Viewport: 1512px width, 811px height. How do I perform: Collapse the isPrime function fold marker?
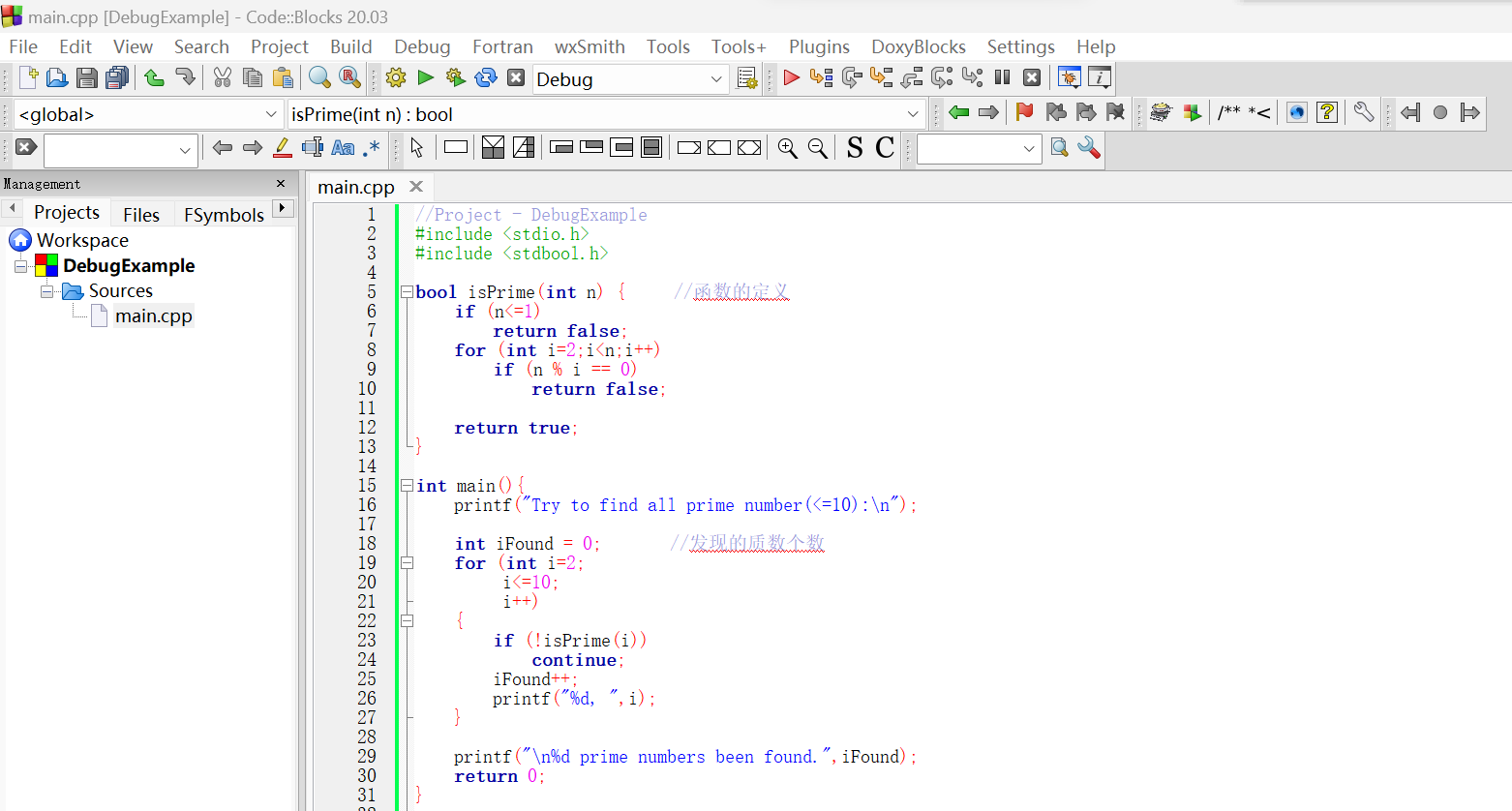click(408, 292)
